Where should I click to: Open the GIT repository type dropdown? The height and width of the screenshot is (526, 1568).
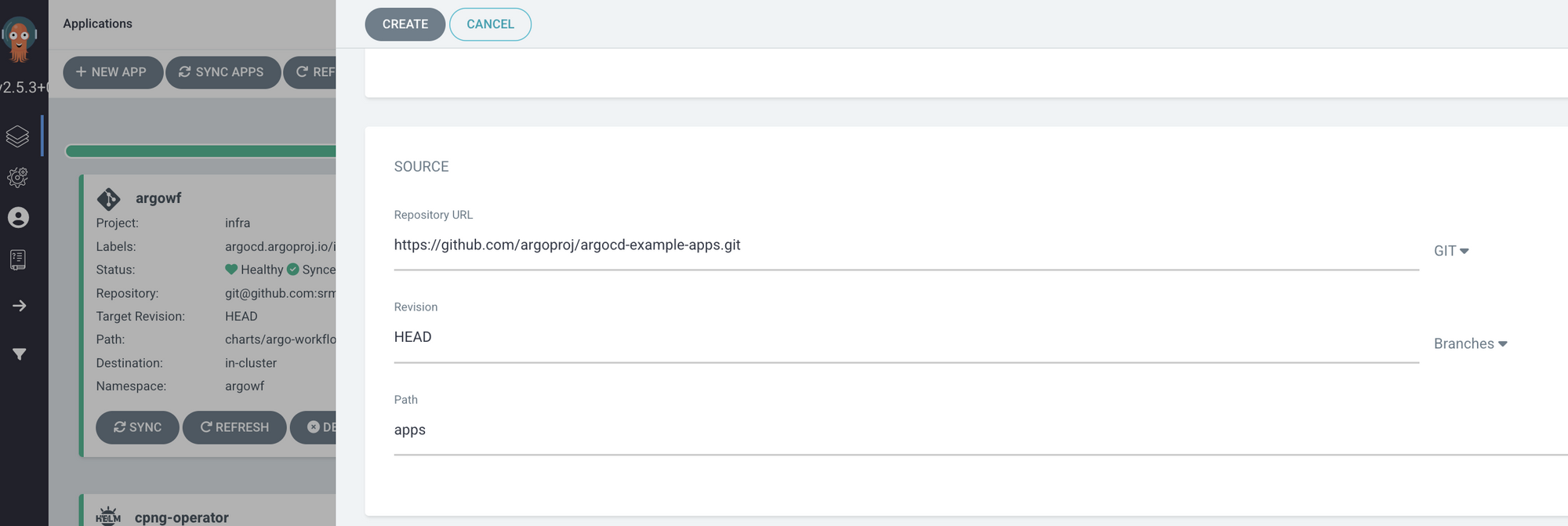point(1451,251)
